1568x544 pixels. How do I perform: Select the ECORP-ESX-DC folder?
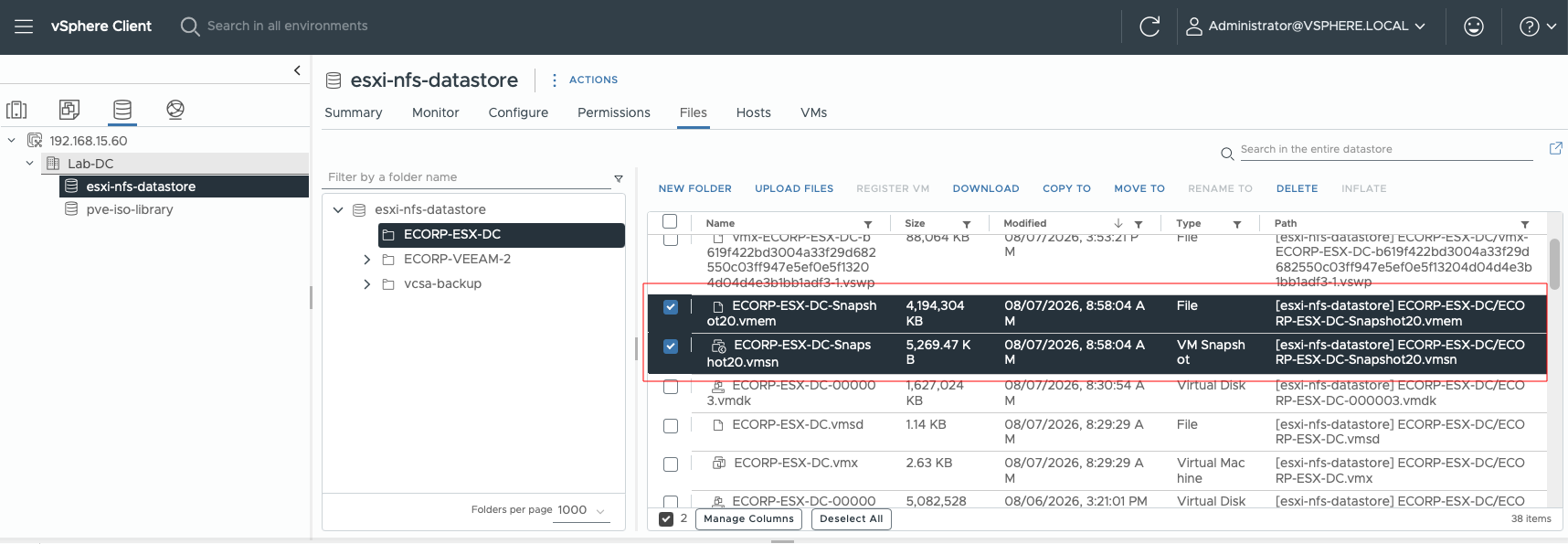[502, 235]
